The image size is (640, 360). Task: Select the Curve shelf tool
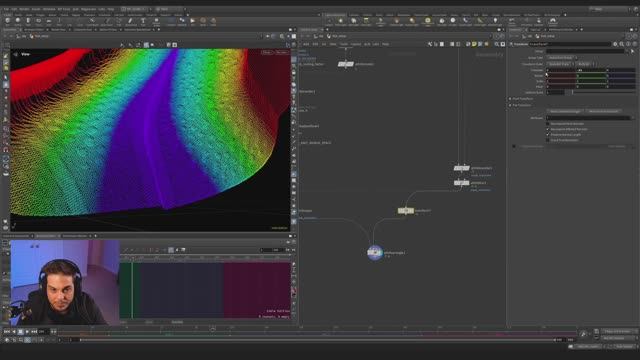coord(92,21)
